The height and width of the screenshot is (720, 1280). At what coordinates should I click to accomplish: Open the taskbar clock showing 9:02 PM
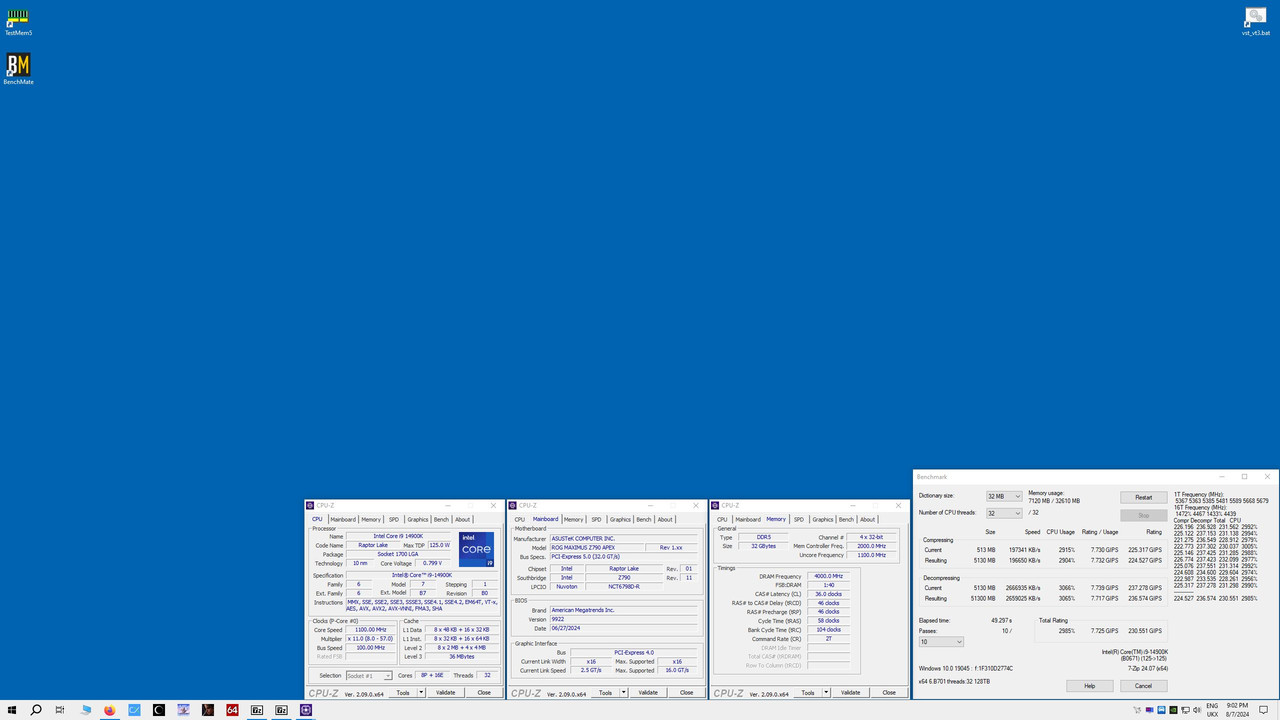[x=1237, y=710]
